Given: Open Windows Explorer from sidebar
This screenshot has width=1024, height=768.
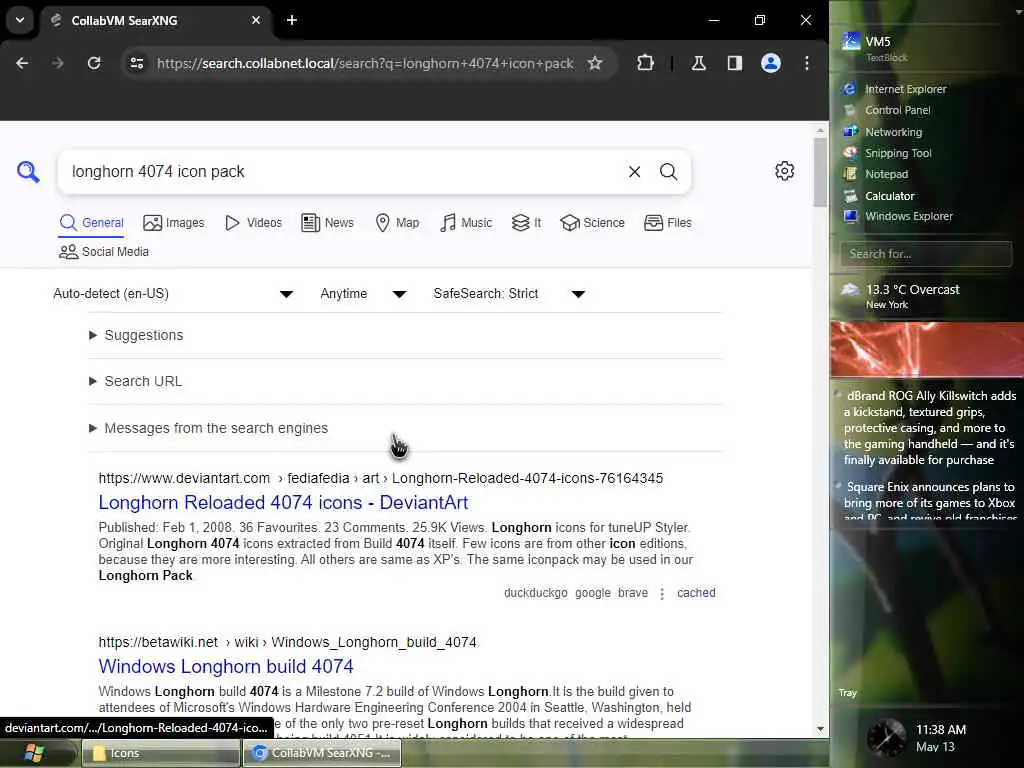Looking at the screenshot, I should click(x=898, y=216).
